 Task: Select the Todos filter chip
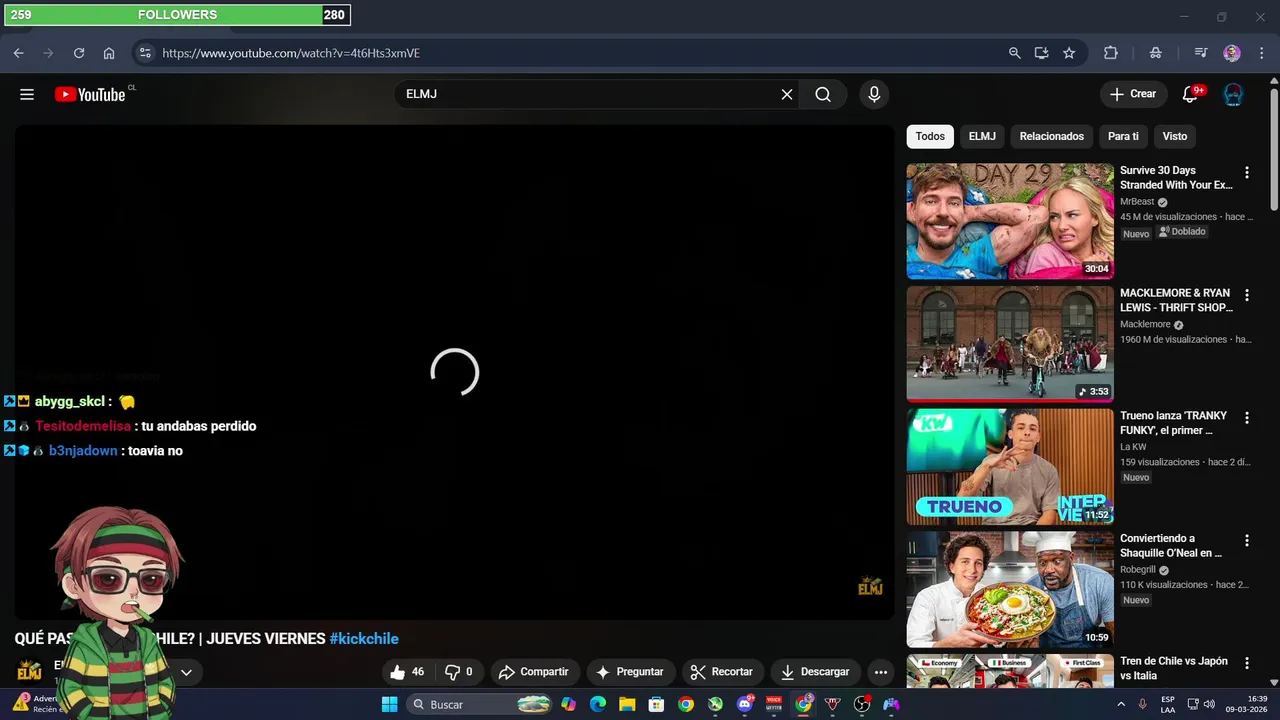930,136
